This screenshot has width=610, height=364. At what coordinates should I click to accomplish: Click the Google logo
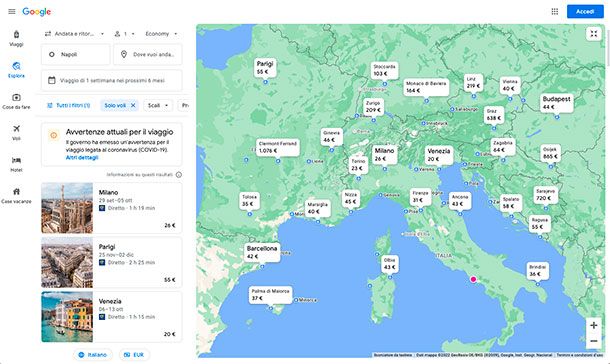point(37,12)
